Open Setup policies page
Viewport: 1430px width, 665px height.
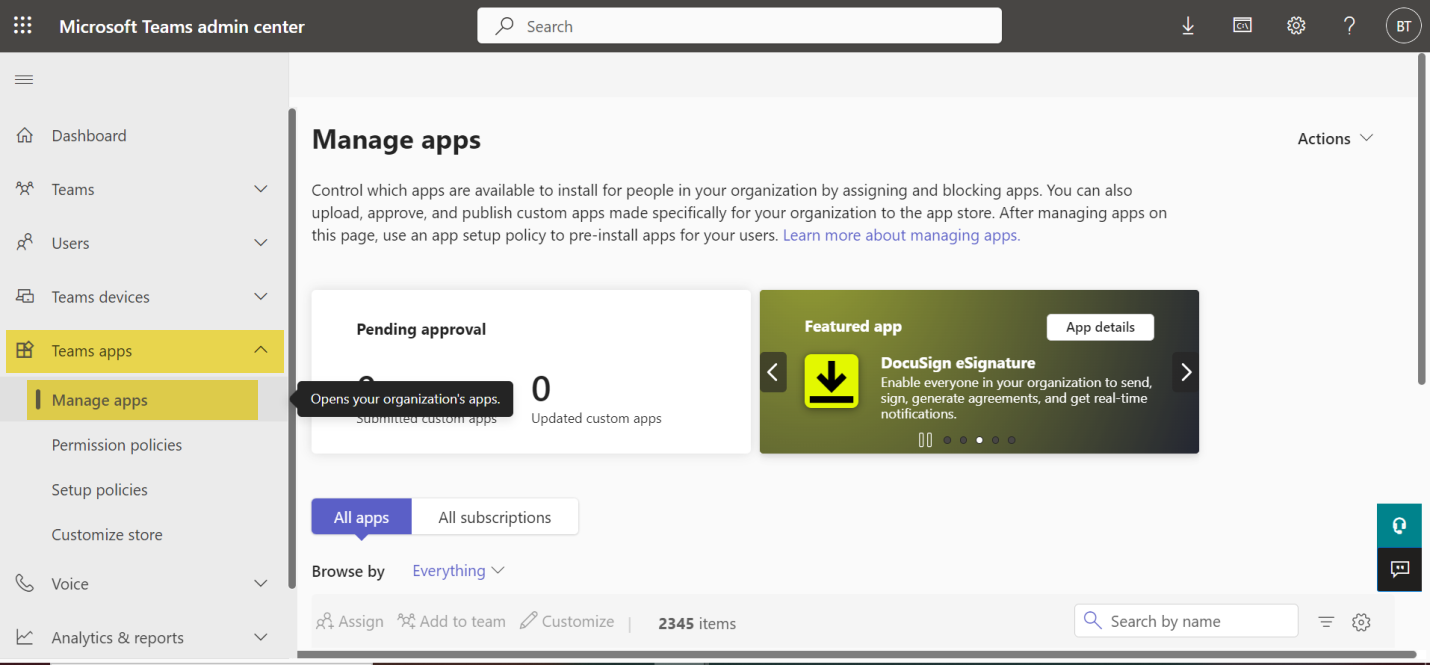[x=100, y=490]
